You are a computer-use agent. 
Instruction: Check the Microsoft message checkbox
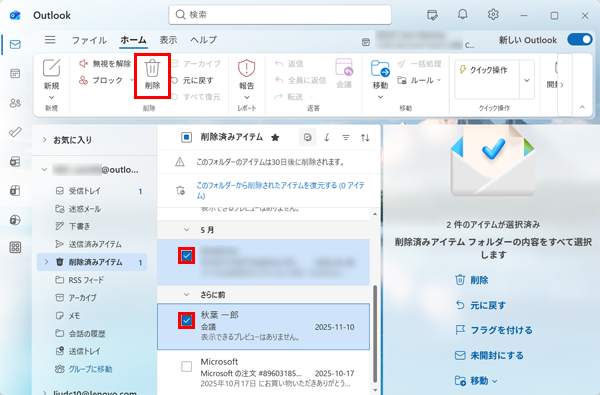click(186, 366)
